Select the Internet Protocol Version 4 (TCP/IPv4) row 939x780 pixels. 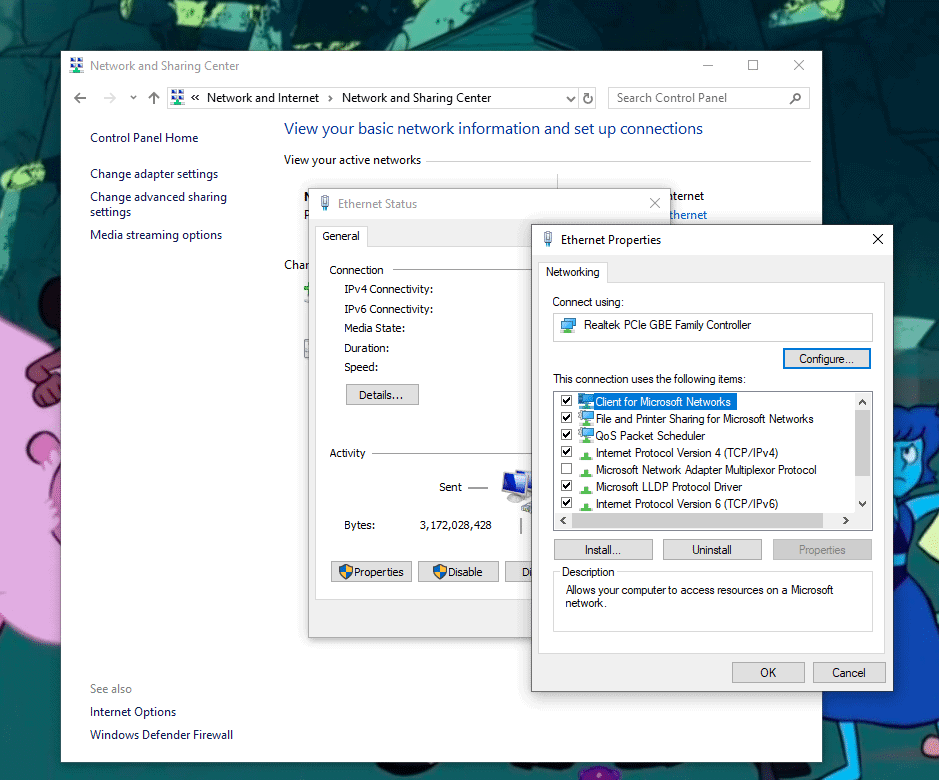tap(687, 453)
